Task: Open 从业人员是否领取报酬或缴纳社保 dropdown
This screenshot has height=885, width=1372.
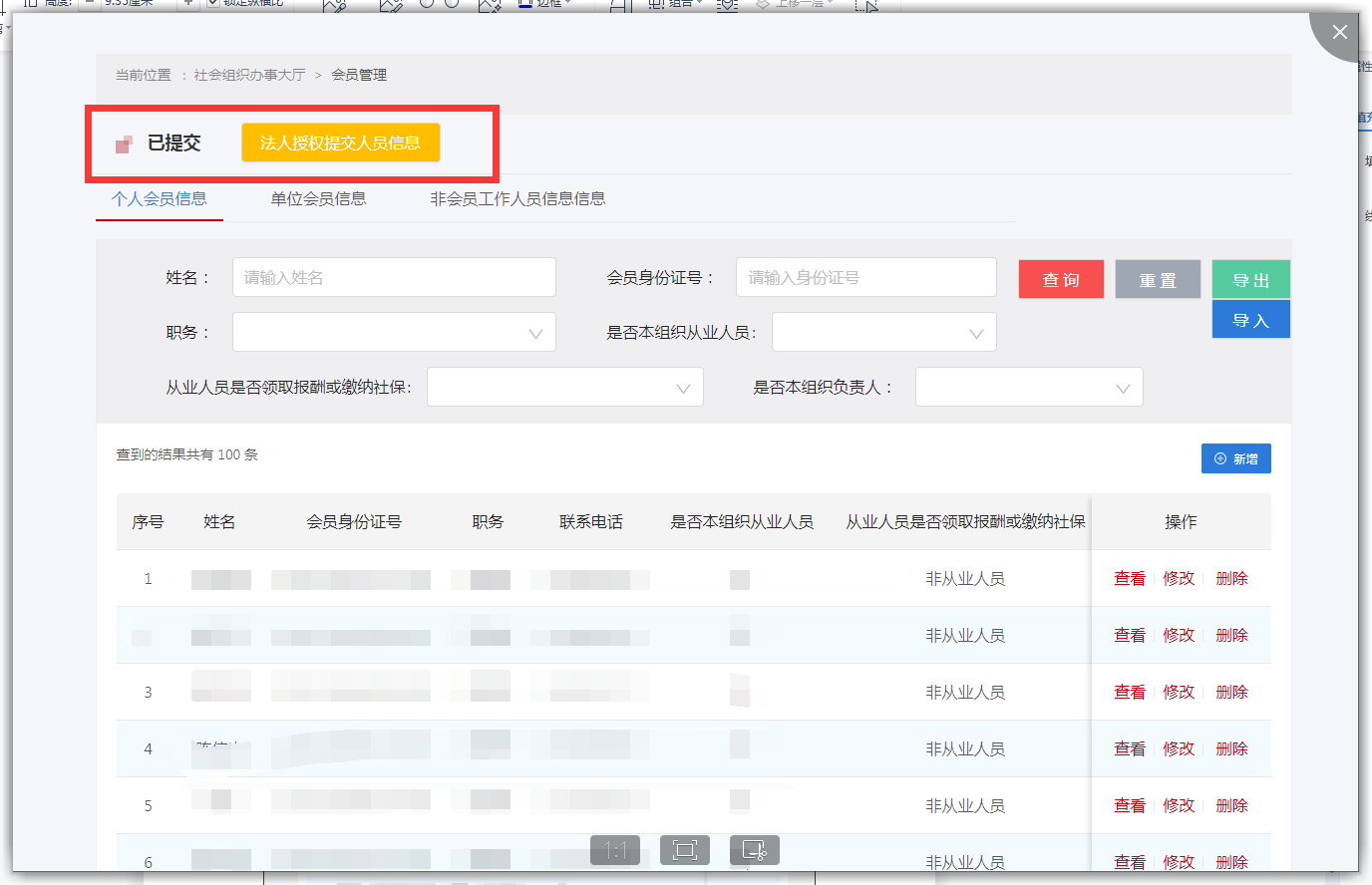Action: (564, 388)
